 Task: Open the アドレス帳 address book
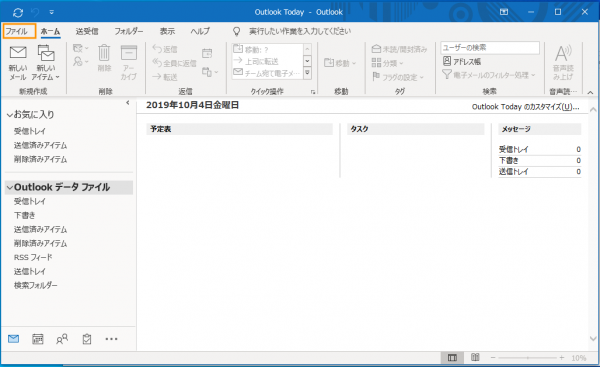462,61
